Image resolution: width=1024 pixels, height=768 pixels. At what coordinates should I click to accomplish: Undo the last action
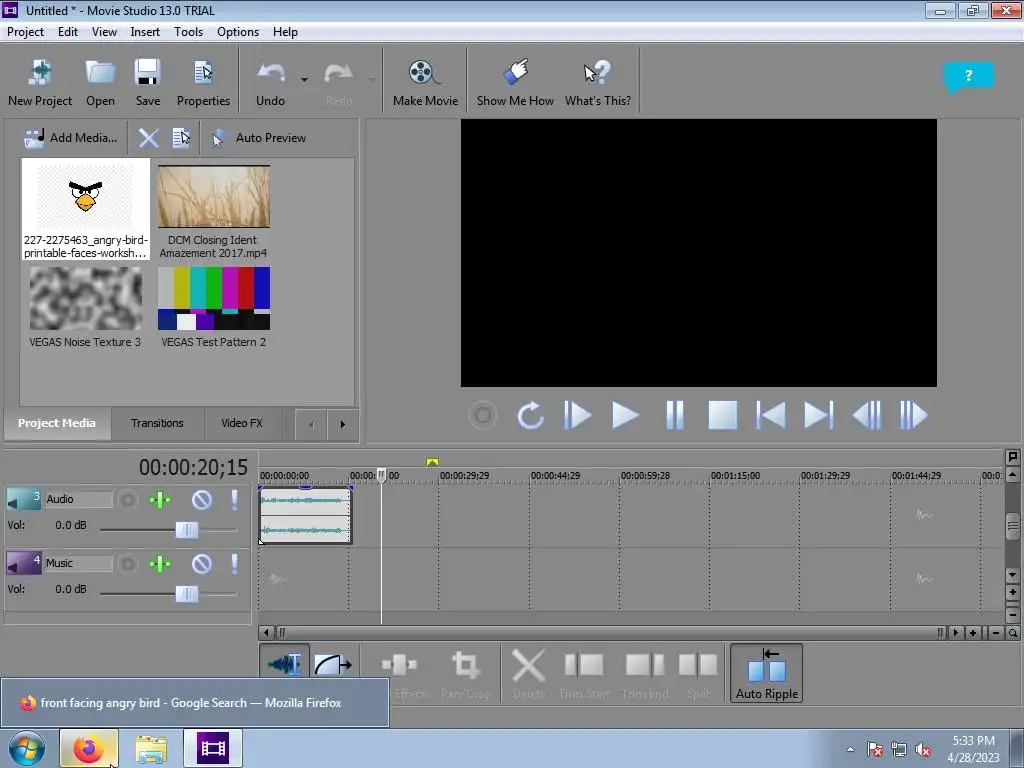click(x=270, y=82)
